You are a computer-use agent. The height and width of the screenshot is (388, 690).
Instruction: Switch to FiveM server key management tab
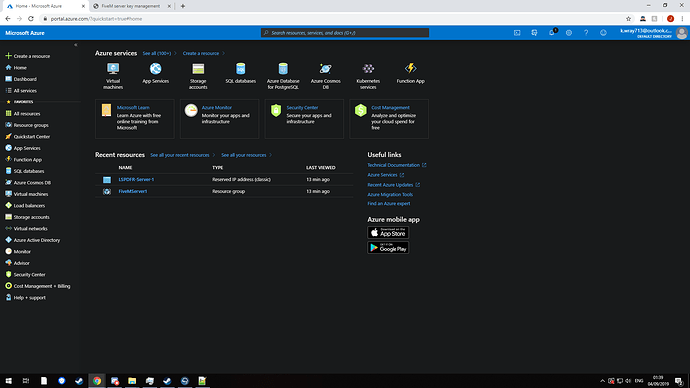pos(130,6)
